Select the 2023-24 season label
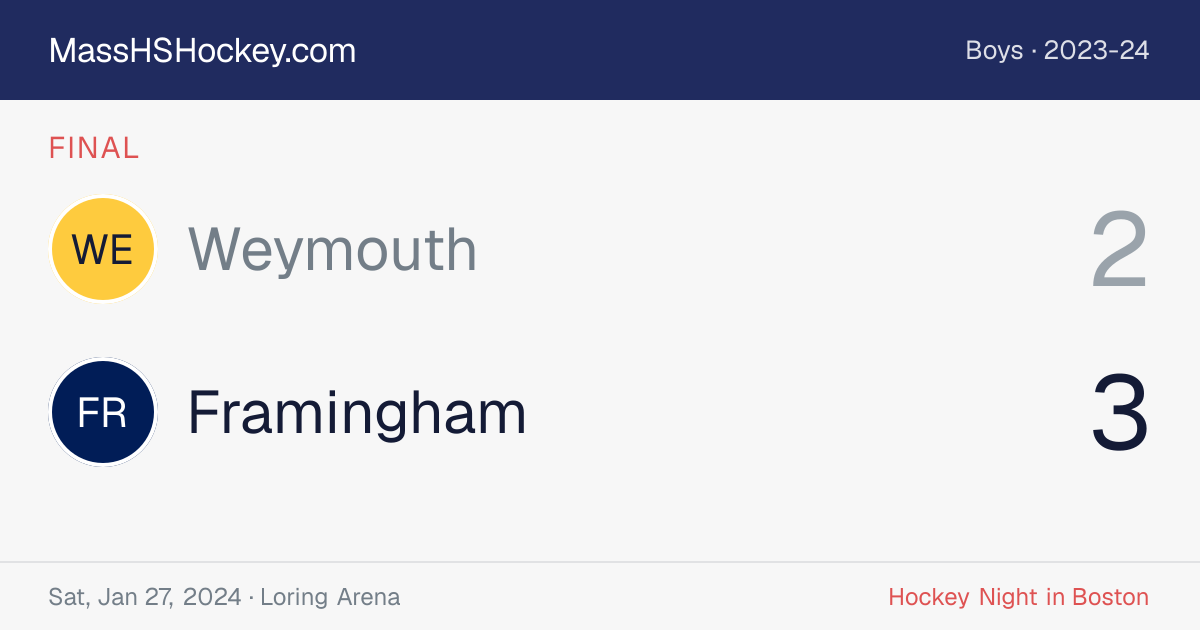This screenshot has height=630, width=1200. [x=1096, y=51]
